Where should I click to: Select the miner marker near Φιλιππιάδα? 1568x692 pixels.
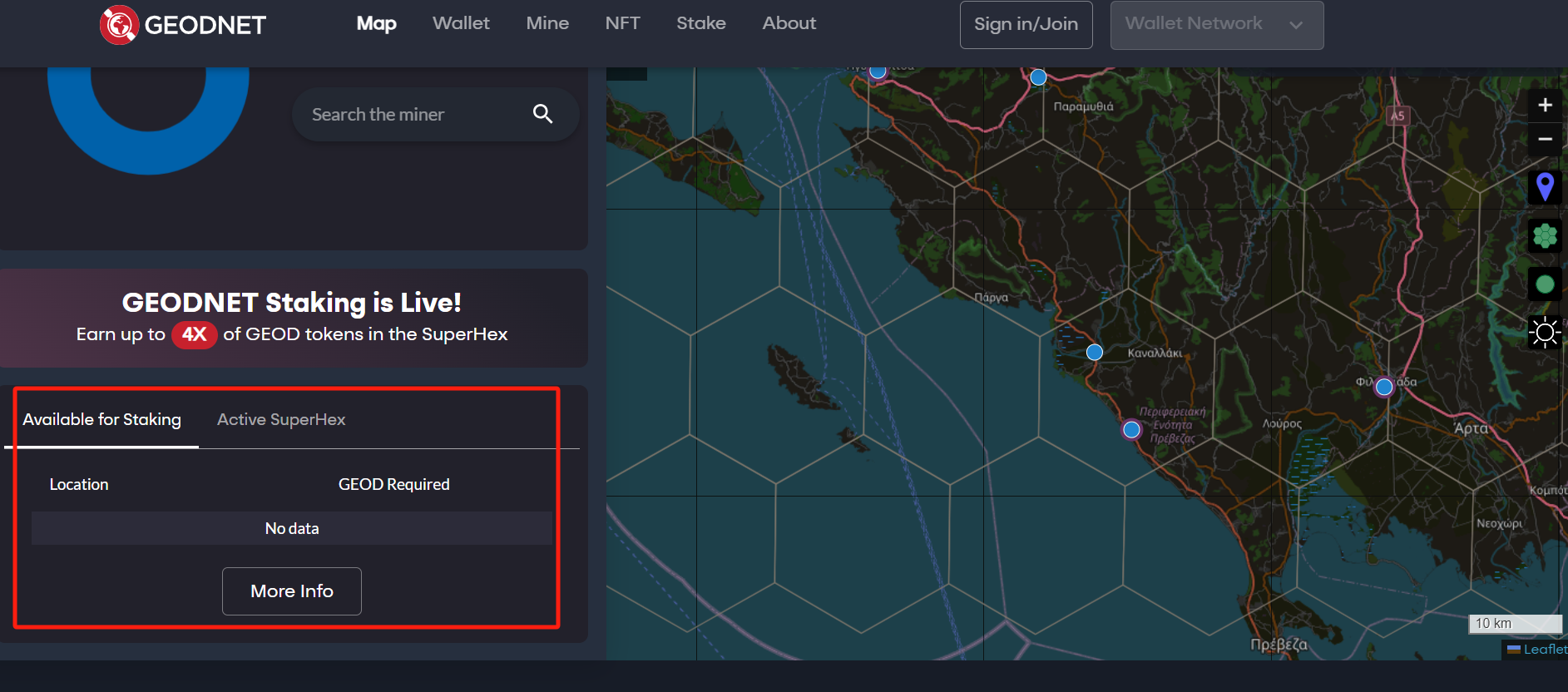pos(1384,387)
